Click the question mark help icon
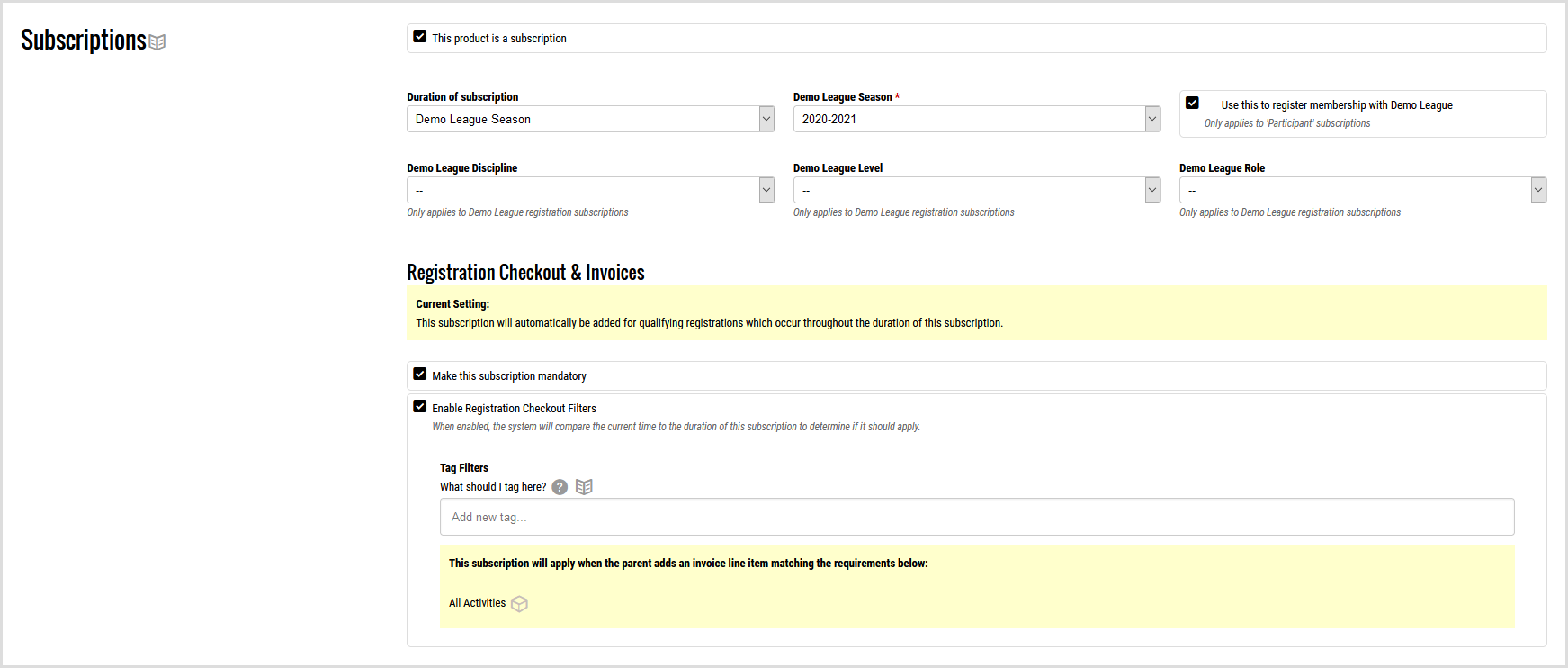 pyautogui.click(x=560, y=487)
